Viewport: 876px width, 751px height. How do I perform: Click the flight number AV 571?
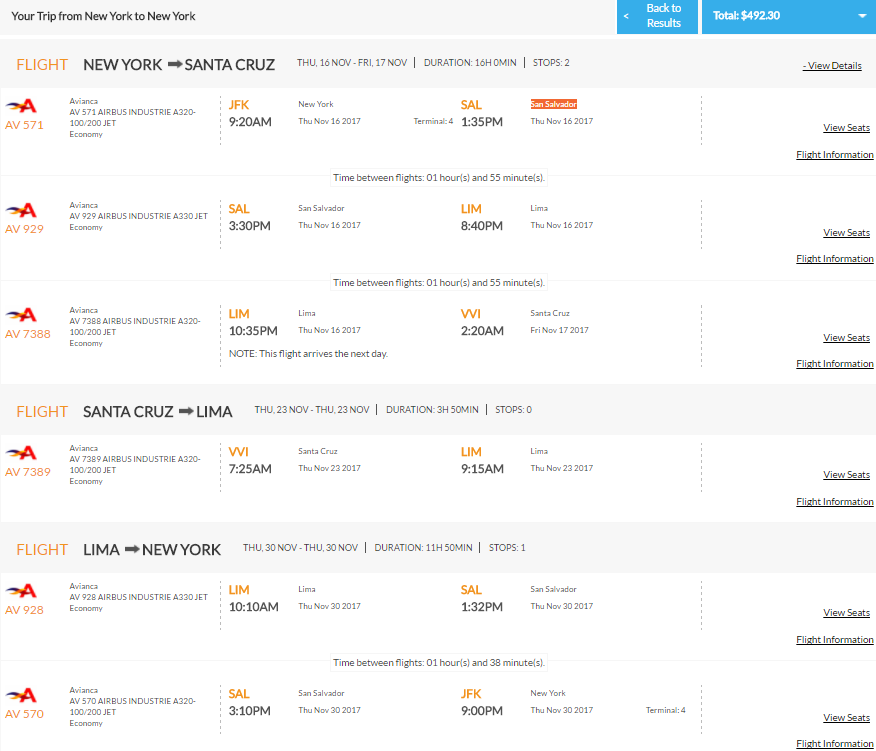click(x=24, y=125)
